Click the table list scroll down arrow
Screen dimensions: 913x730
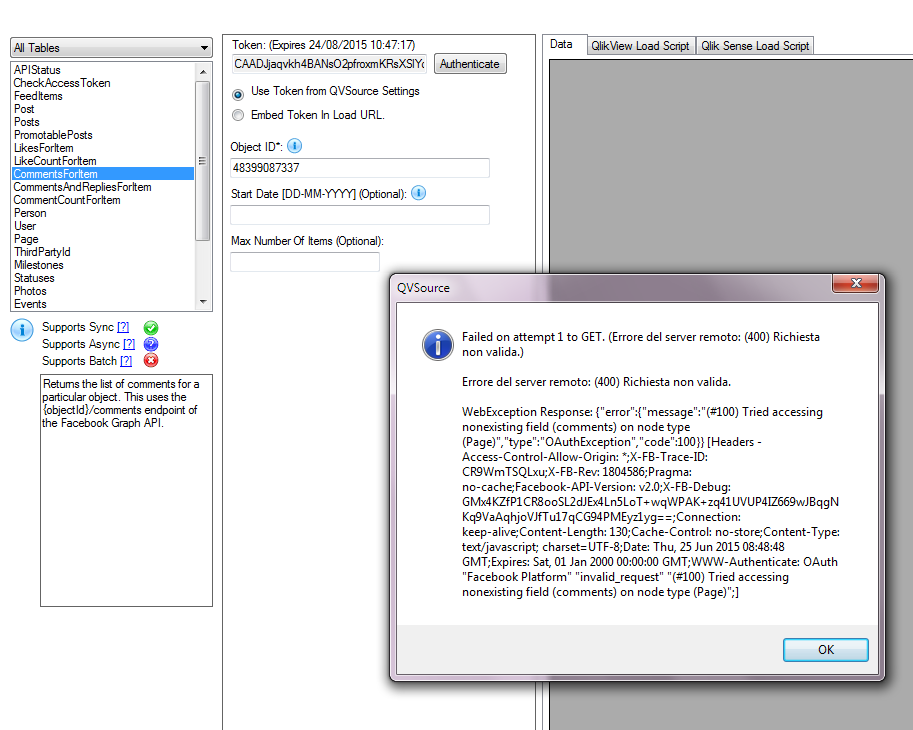click(203, 302)
